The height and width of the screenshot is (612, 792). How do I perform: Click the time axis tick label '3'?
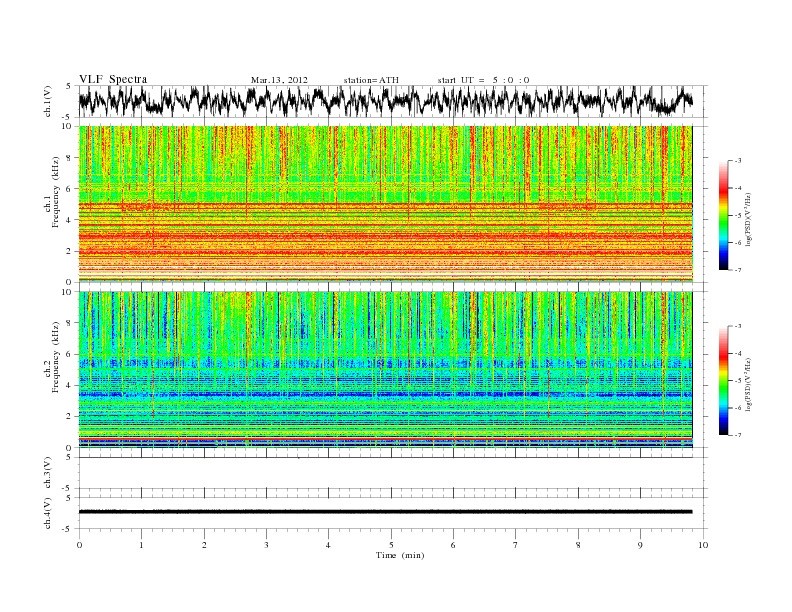(x=266, y=545)
